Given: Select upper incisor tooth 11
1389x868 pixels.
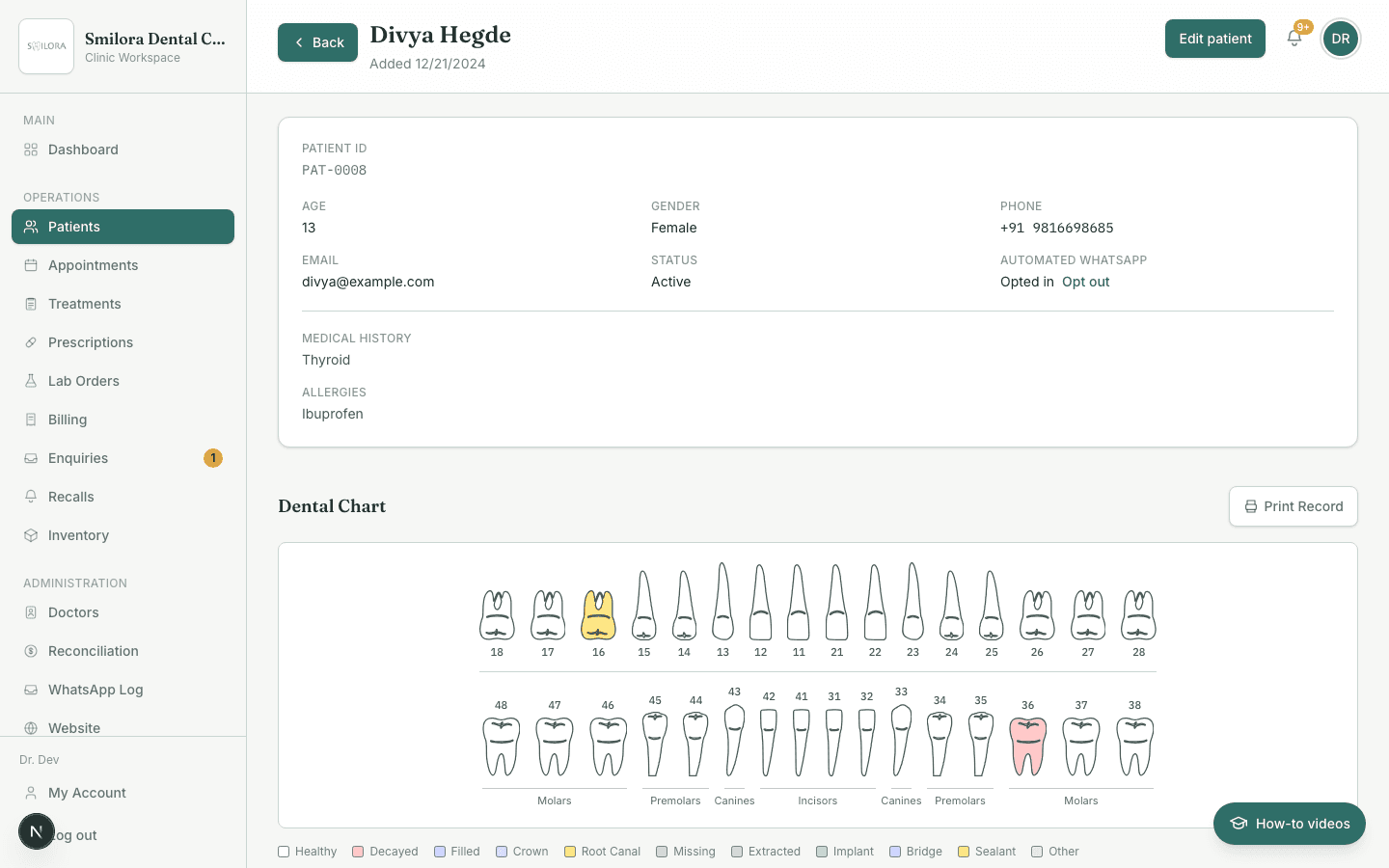Looking at the screenshot, I should 799,602.
